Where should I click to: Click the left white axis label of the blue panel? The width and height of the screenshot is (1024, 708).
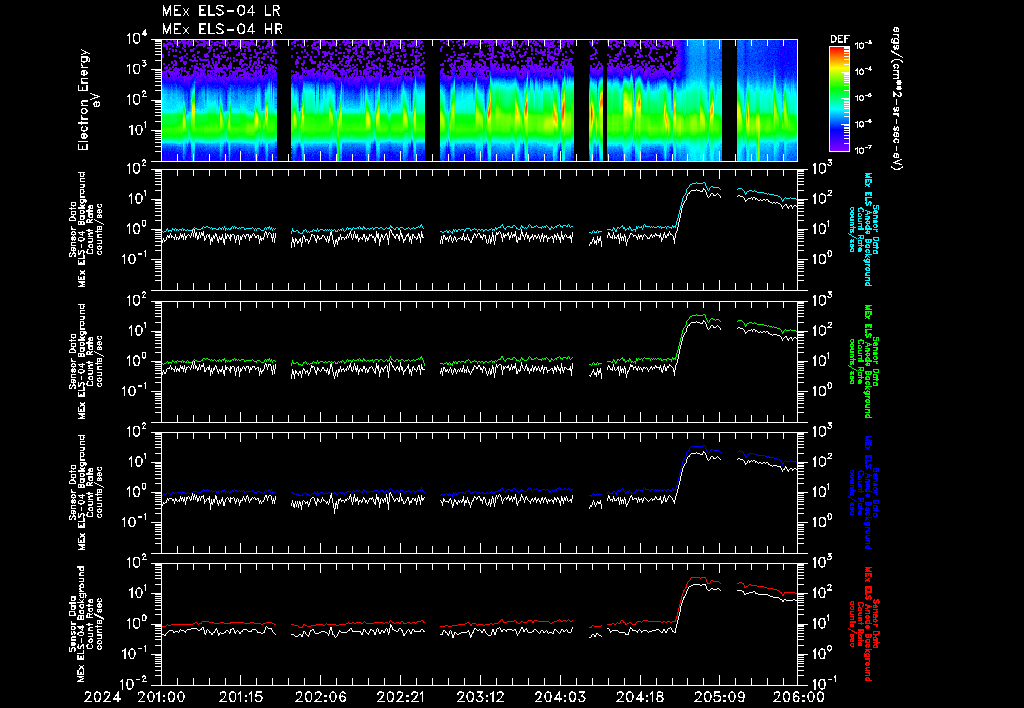pyautogui.click(x=86, y=492)
